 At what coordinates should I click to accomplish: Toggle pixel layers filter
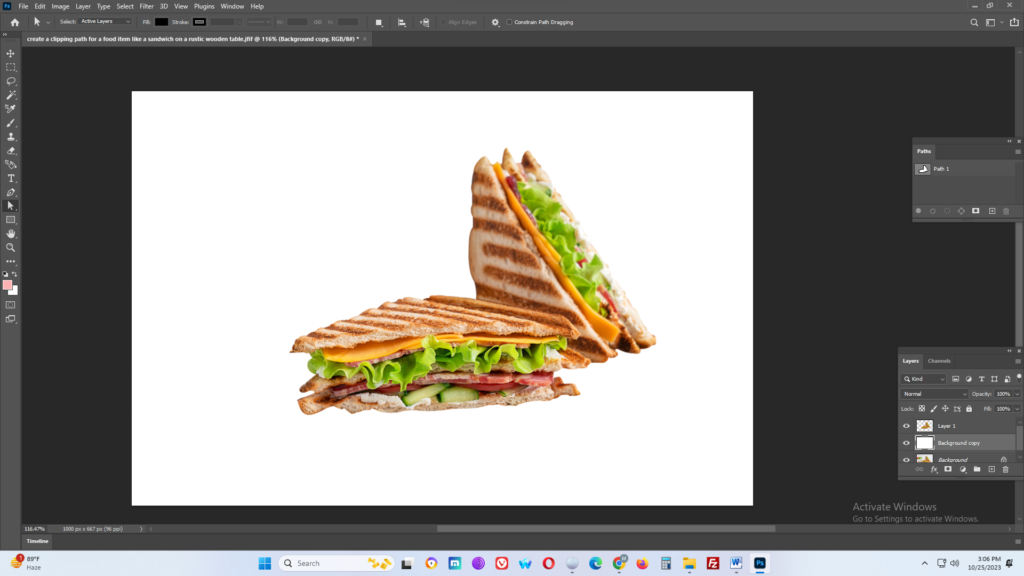pos(955,379)
